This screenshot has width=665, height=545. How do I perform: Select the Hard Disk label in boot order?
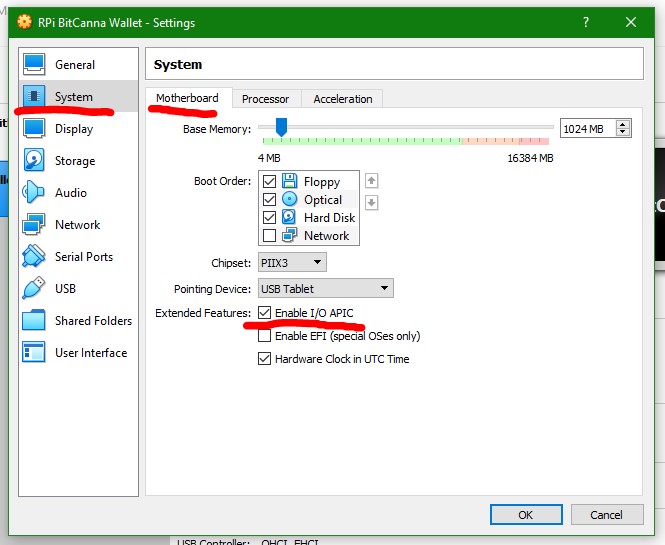330,218
